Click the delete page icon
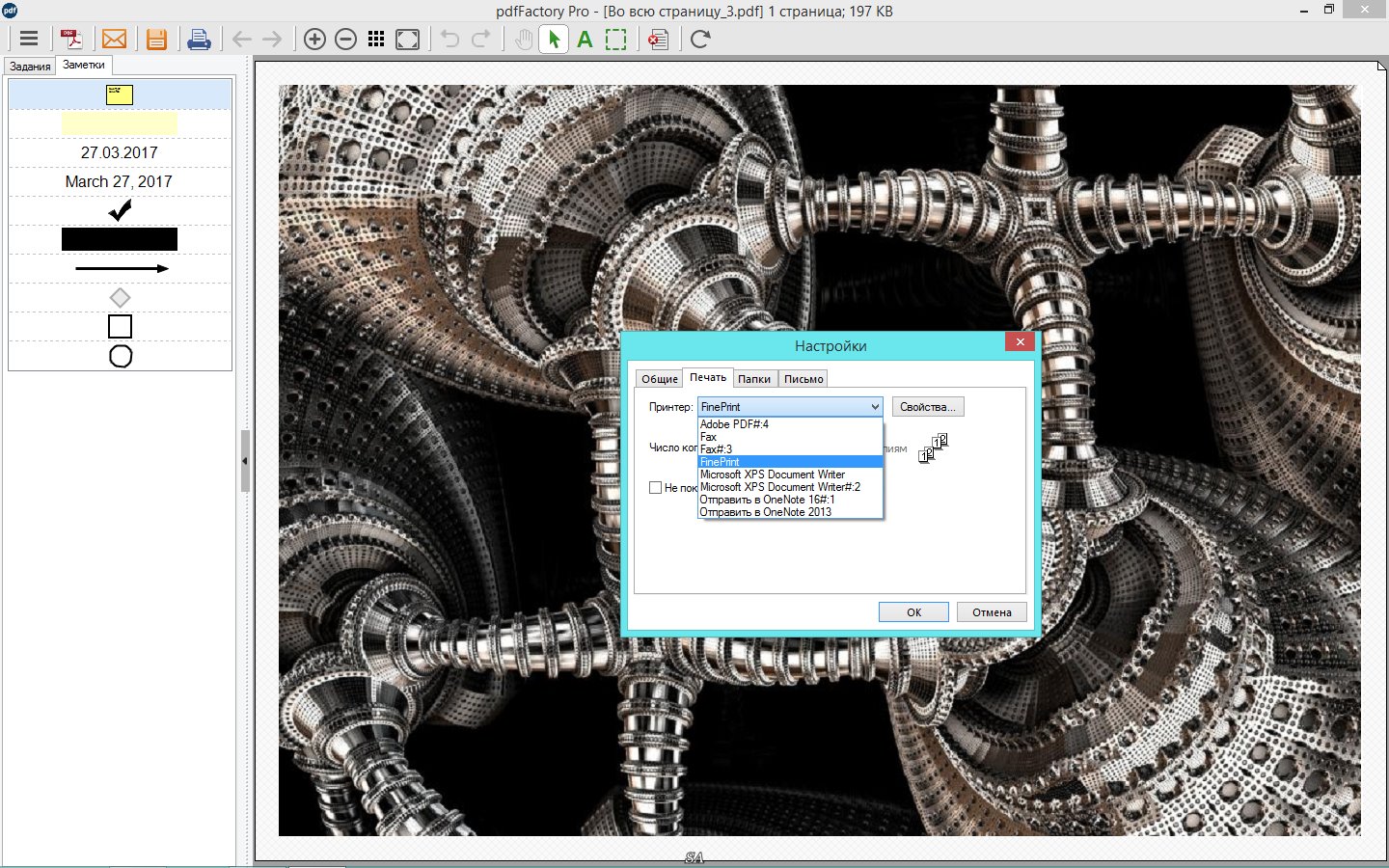1389x868 pixels. [658, 39]
